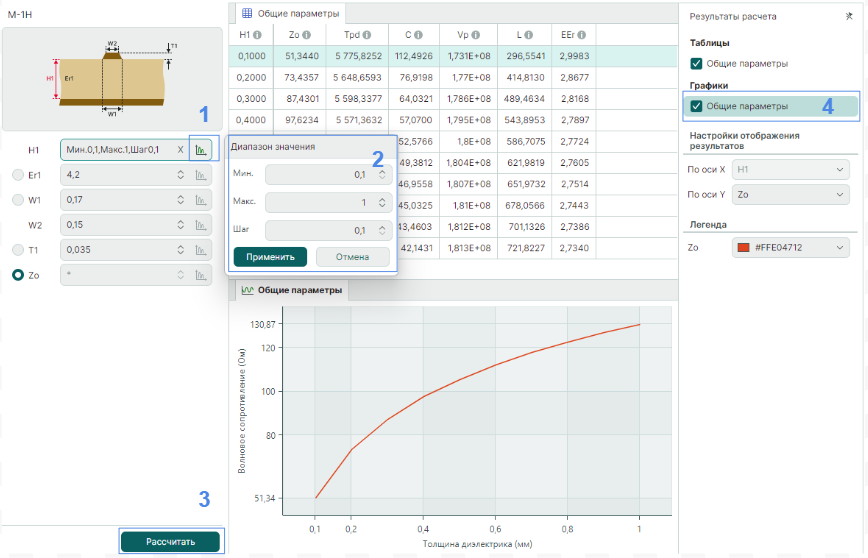Open the Zo legend color dropdown
Viewport: 868px width, 558px height.
point(790,247)
